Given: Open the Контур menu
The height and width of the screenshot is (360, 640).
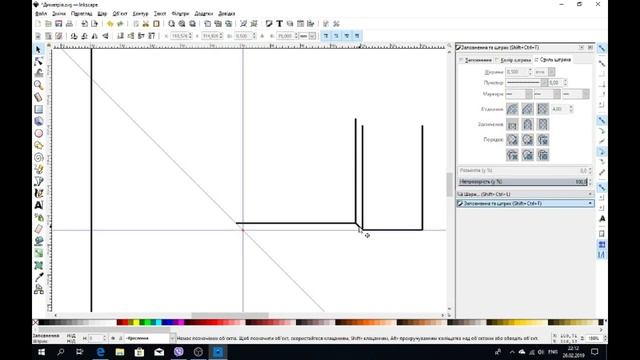Looking at the screenshot, I should tap(140, 13).
